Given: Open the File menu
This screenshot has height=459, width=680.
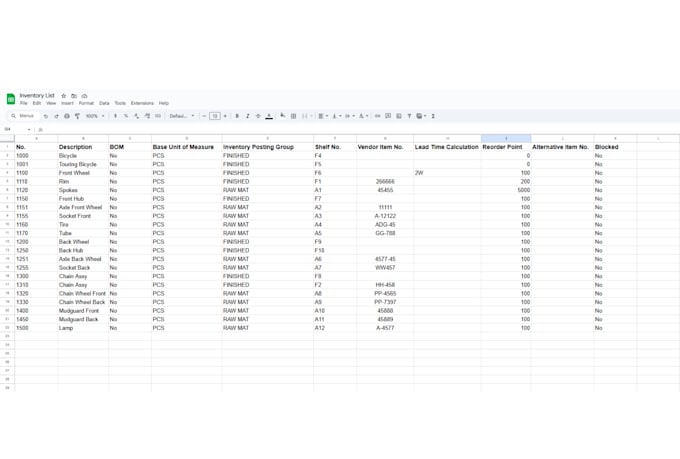Looking at the screenshot, I should coord(23,103).
